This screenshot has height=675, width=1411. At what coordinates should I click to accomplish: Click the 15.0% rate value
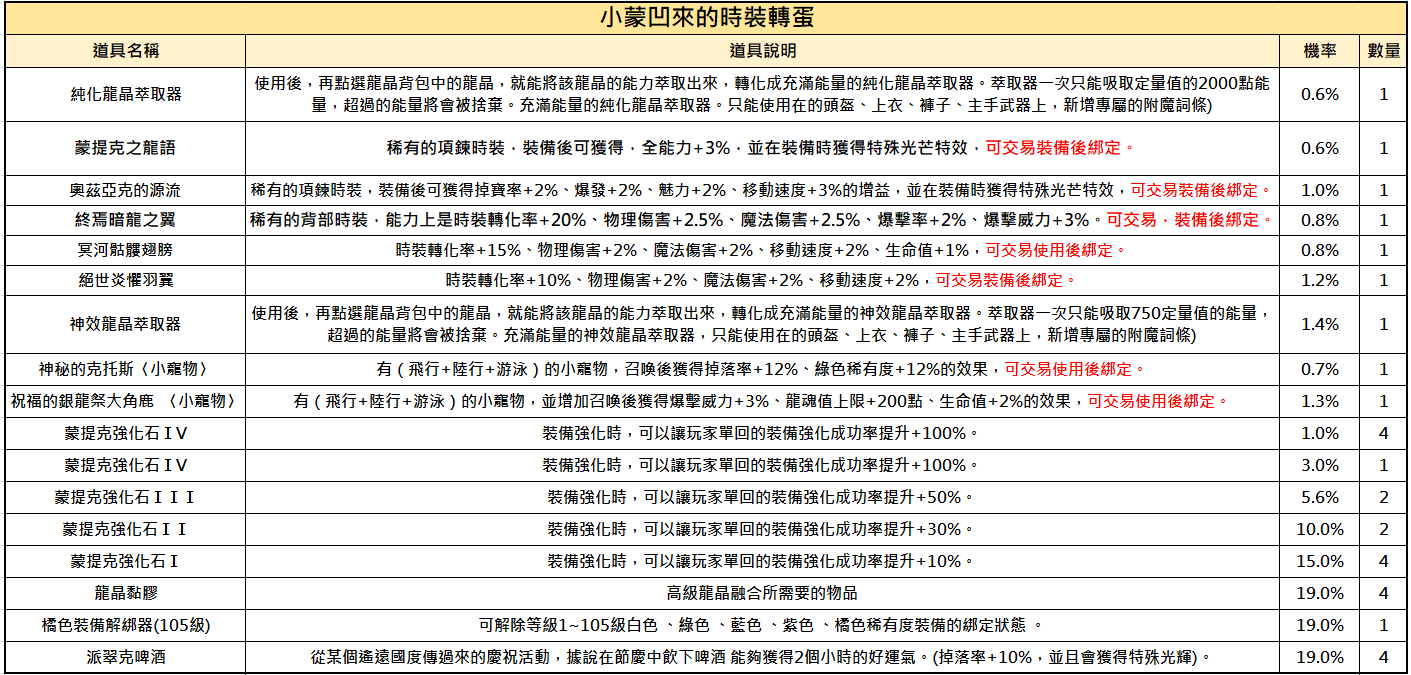click(1319, 561)
